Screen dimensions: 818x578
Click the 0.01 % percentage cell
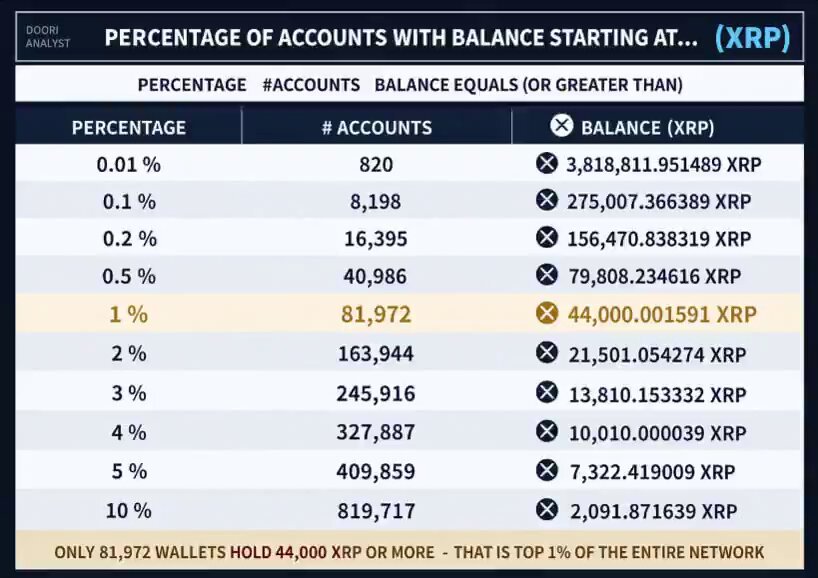tap(129, 165)
